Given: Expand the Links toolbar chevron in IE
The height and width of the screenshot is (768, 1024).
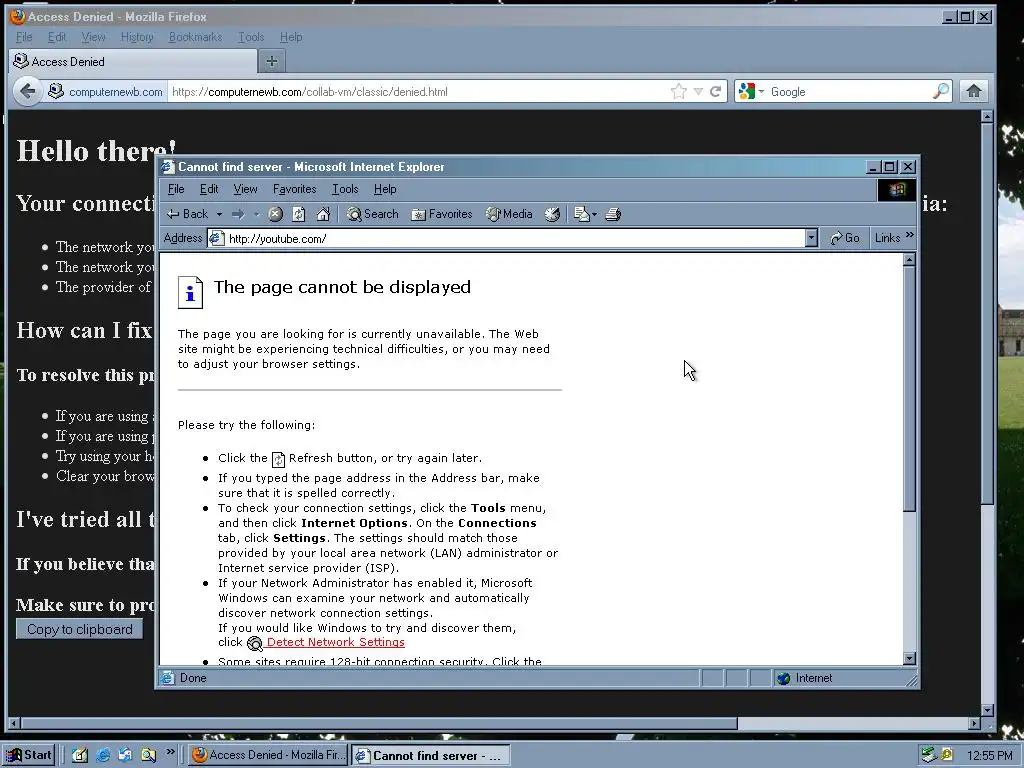Looking at the screenshot, I should (x=910, y=235).
